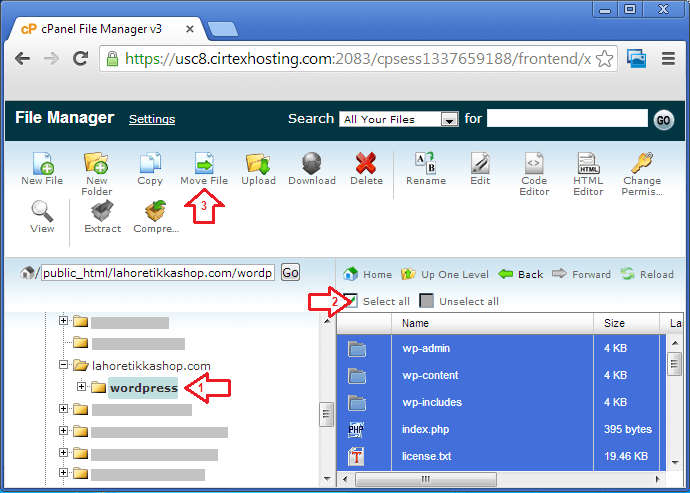Open the Code Editor

coord(534,163)
